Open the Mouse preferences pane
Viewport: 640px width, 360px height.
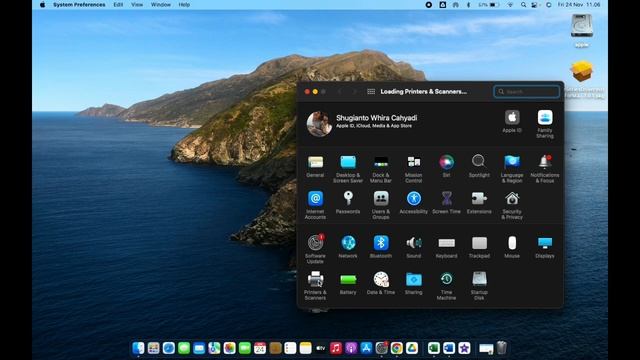[512, 243]
